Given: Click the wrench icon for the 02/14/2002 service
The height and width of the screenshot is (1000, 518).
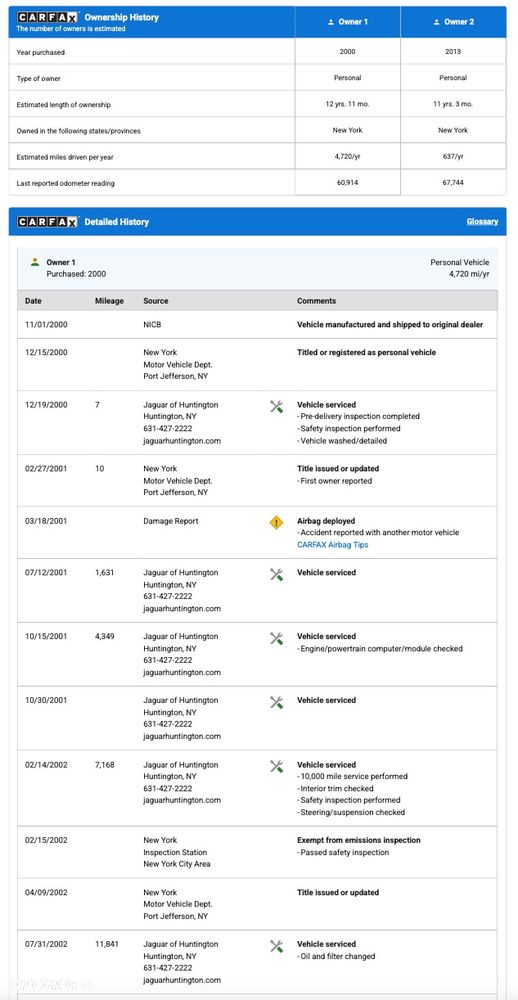Looking at the screenshot, I should click(x=276, y=766).
